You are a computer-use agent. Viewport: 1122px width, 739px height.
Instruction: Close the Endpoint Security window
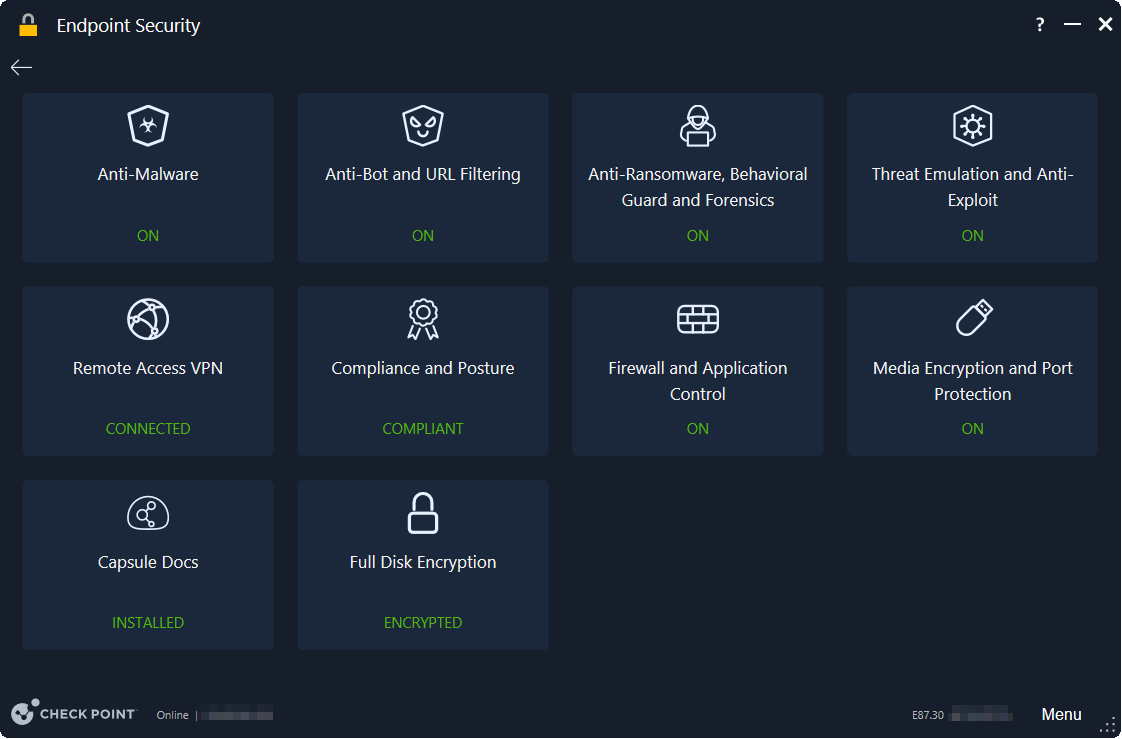(1105, 25)
